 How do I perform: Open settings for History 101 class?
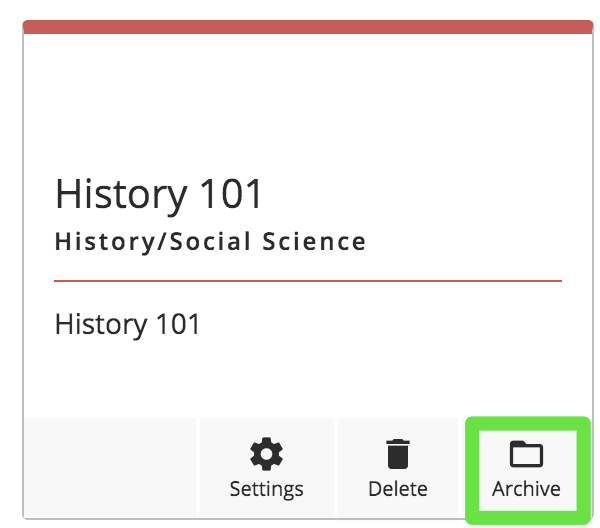266,470
